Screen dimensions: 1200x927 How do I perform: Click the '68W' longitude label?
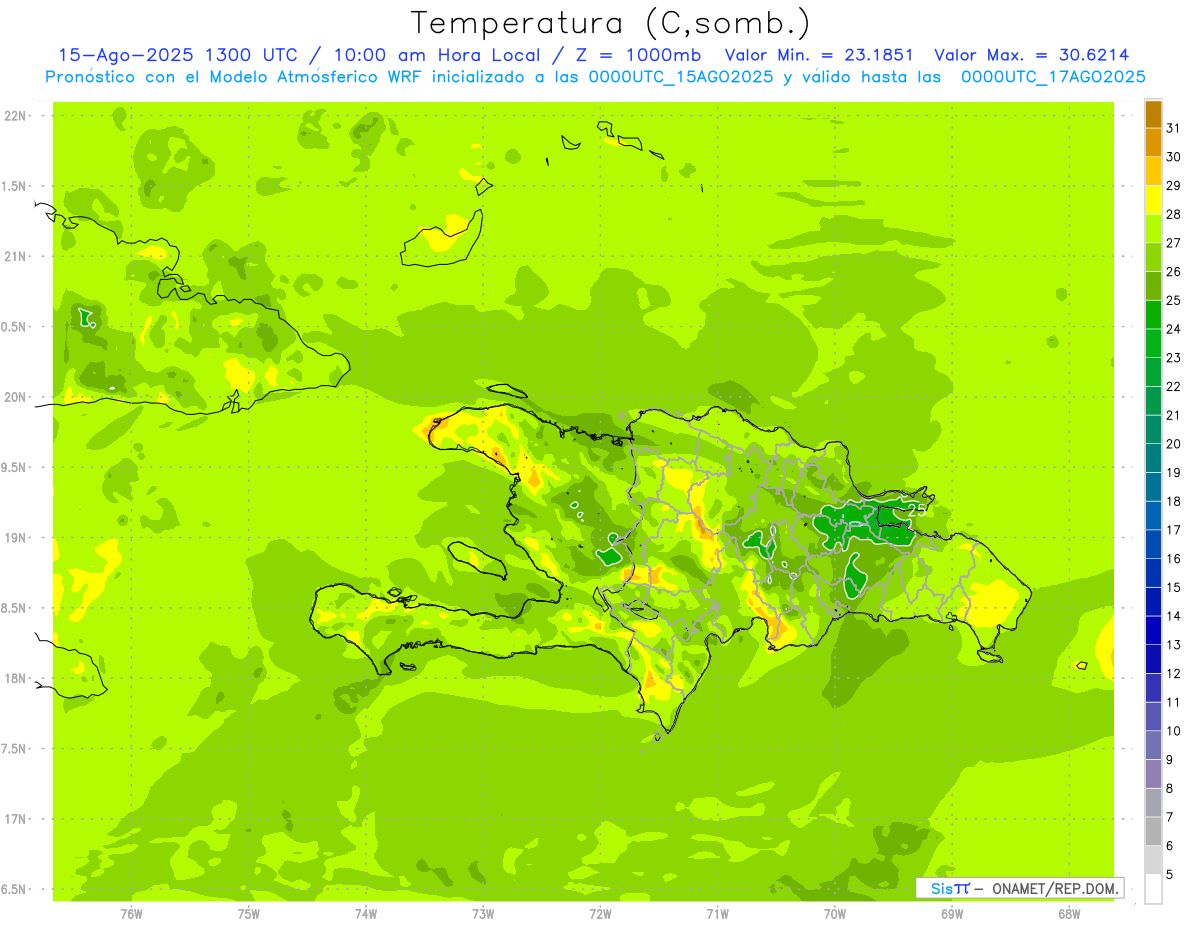1069,914
